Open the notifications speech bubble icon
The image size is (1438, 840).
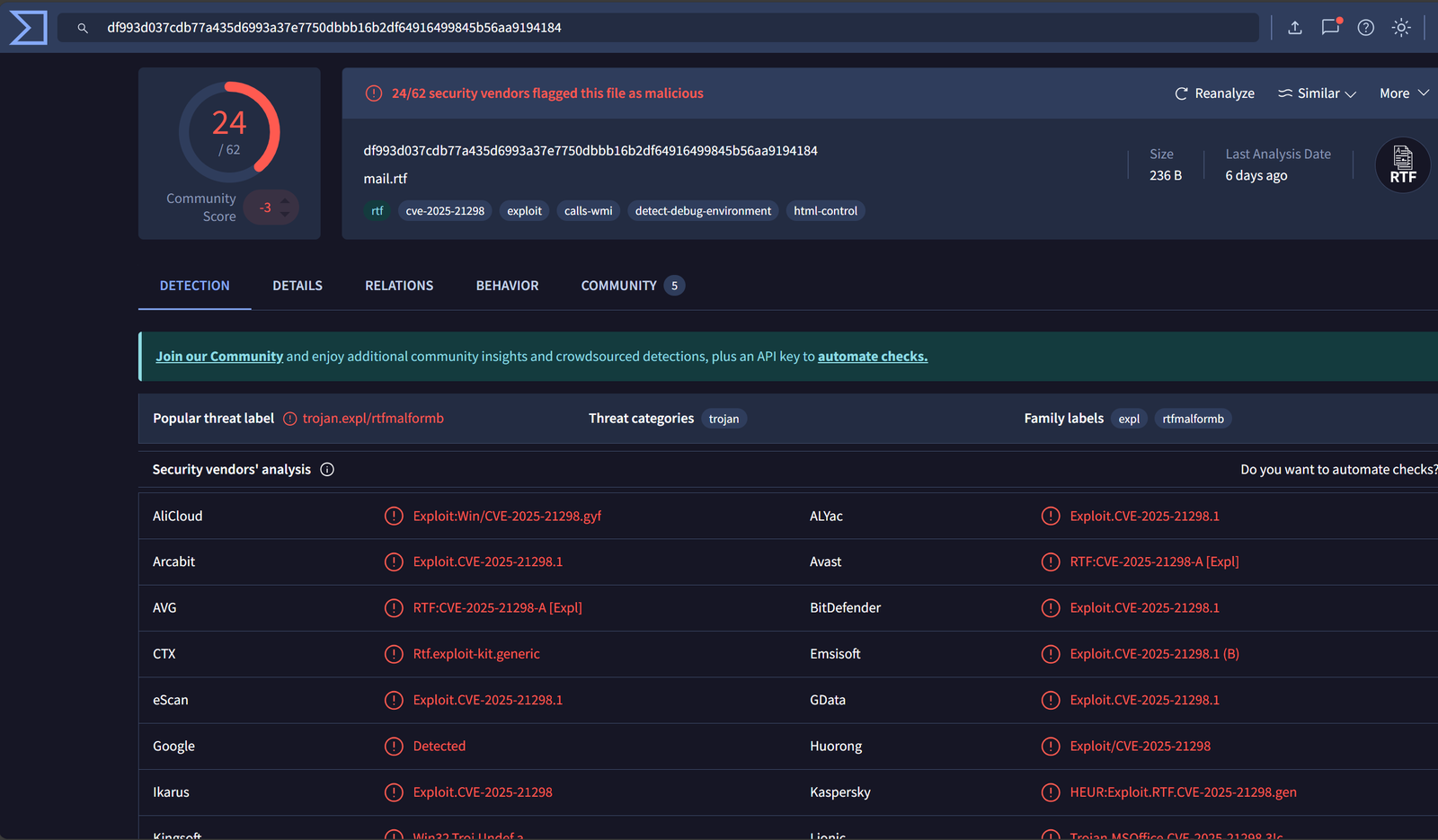(1331, 27)
